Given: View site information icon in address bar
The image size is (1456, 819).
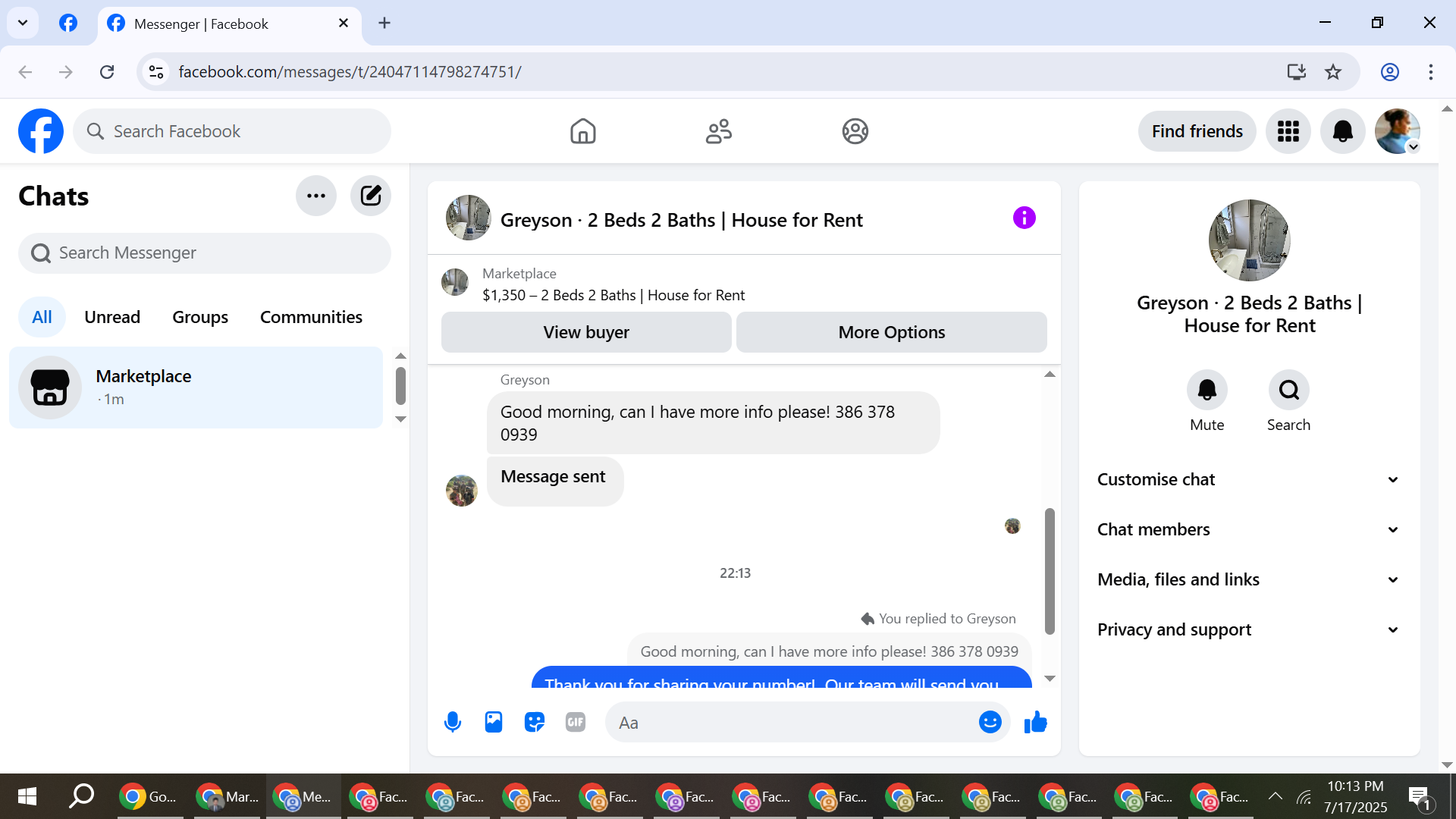Looking at the screenshot, I should coord(156,72).
